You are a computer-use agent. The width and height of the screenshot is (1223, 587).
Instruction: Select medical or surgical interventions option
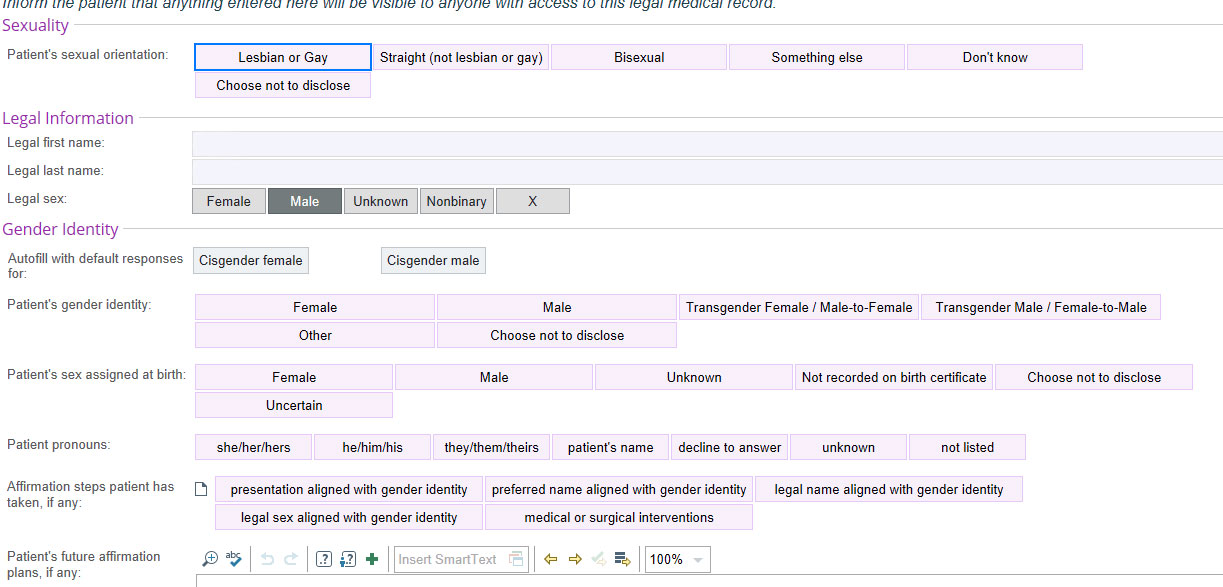pos(618,517)
